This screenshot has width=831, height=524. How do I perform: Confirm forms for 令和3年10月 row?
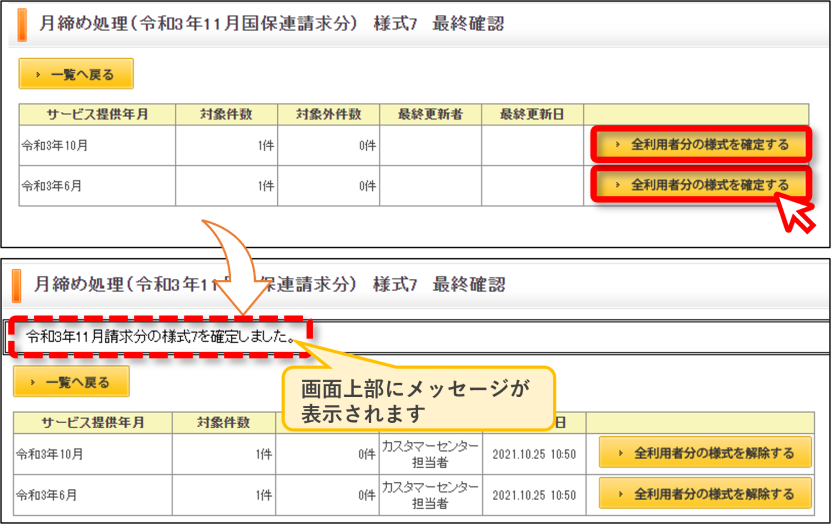(701, 144)
